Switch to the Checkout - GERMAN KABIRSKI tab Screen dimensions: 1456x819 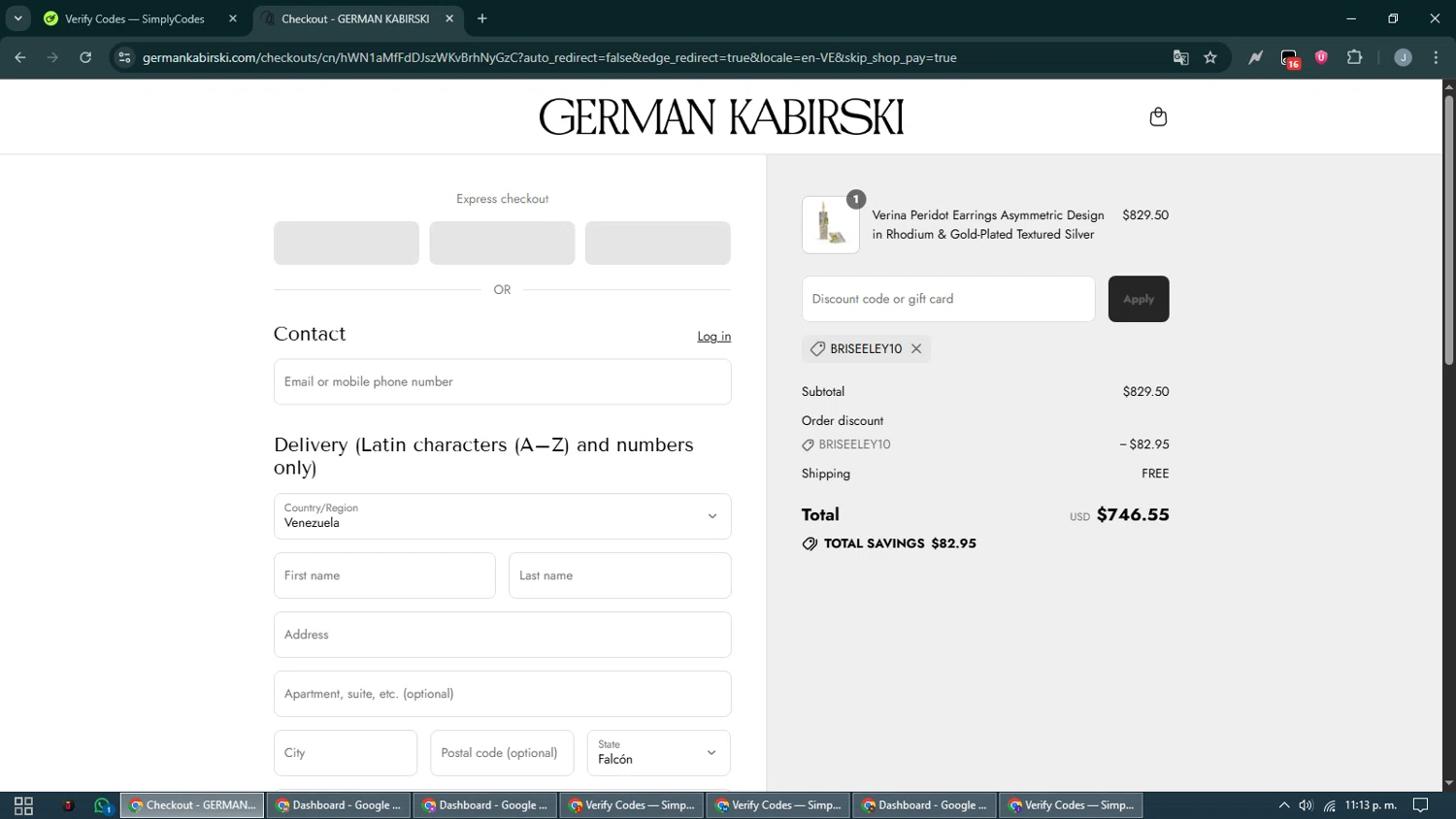pyautogui.click(x=355, y=18)
